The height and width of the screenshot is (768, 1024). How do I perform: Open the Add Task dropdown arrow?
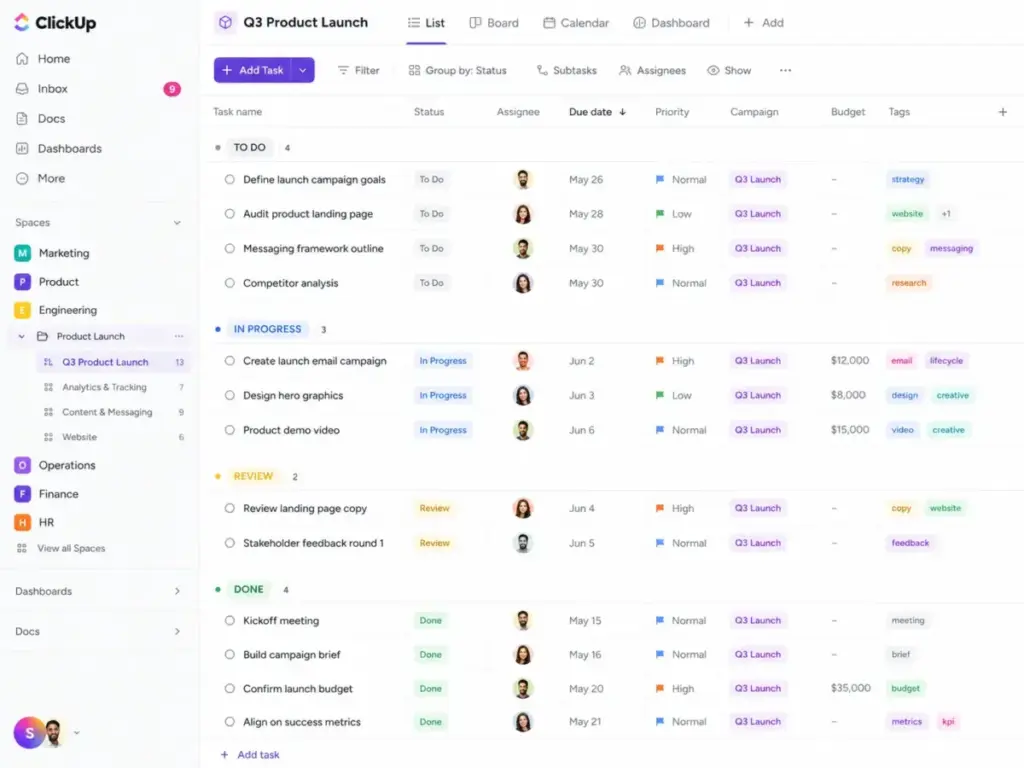pyautogui.click(x=302, y=71)
